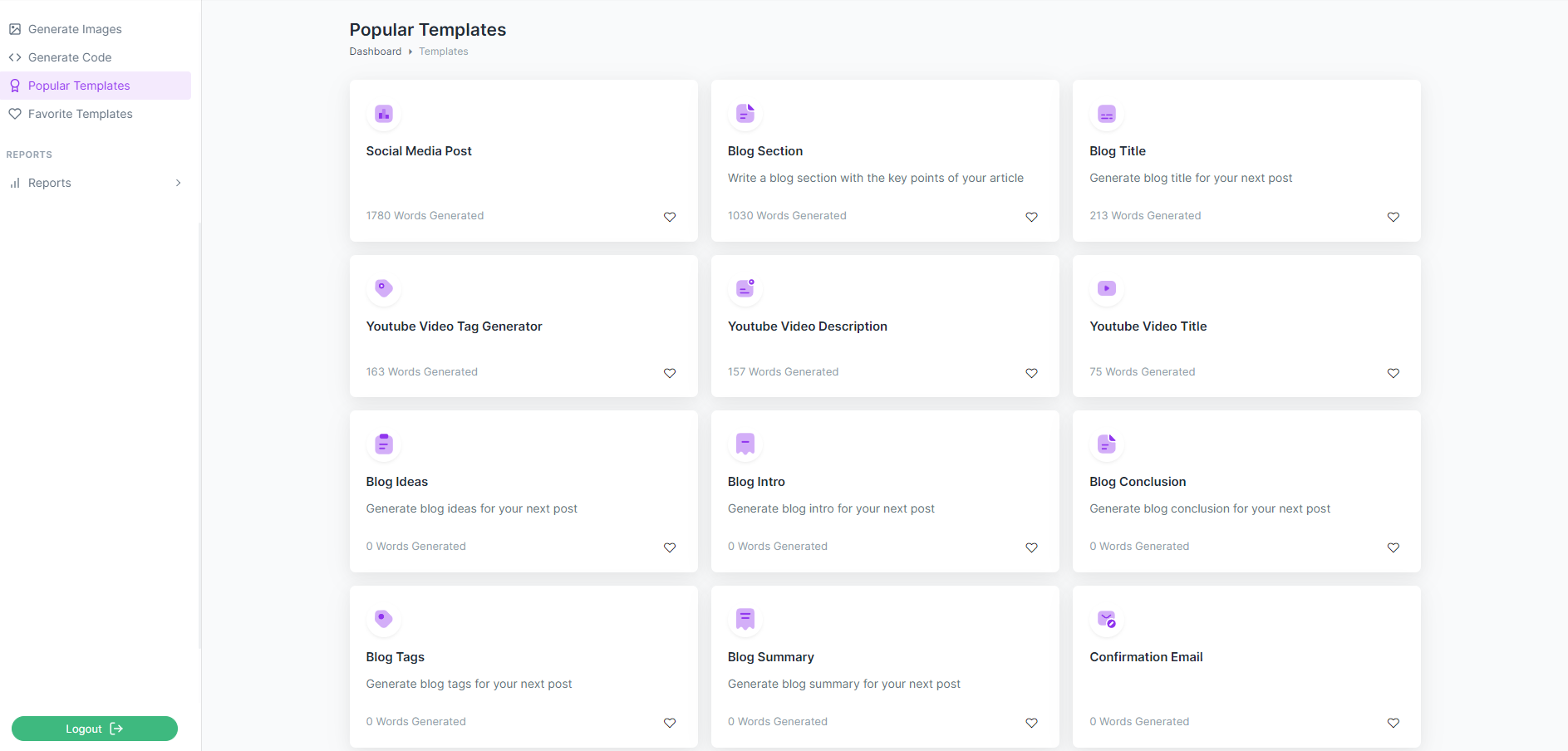Click the Blog Section template icon
1568x751 pixels.
tap(745, 114)
